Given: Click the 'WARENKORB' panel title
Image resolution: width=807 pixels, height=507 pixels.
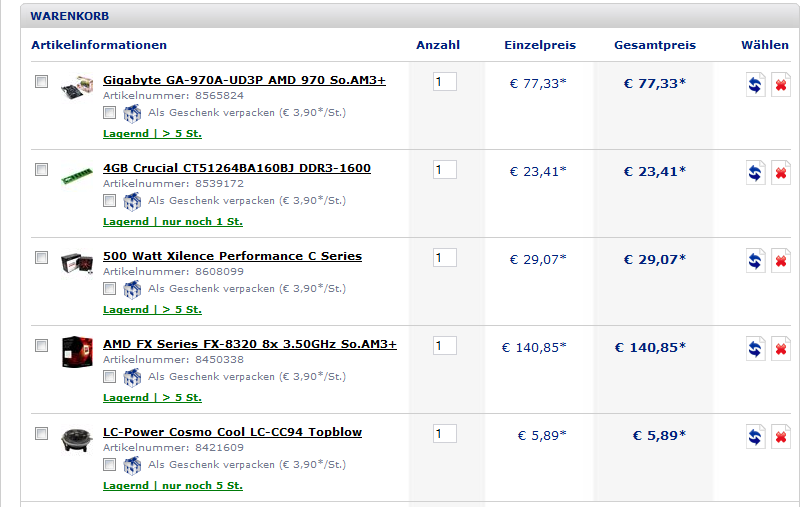Looking at the screenshot, I should 69,16.
